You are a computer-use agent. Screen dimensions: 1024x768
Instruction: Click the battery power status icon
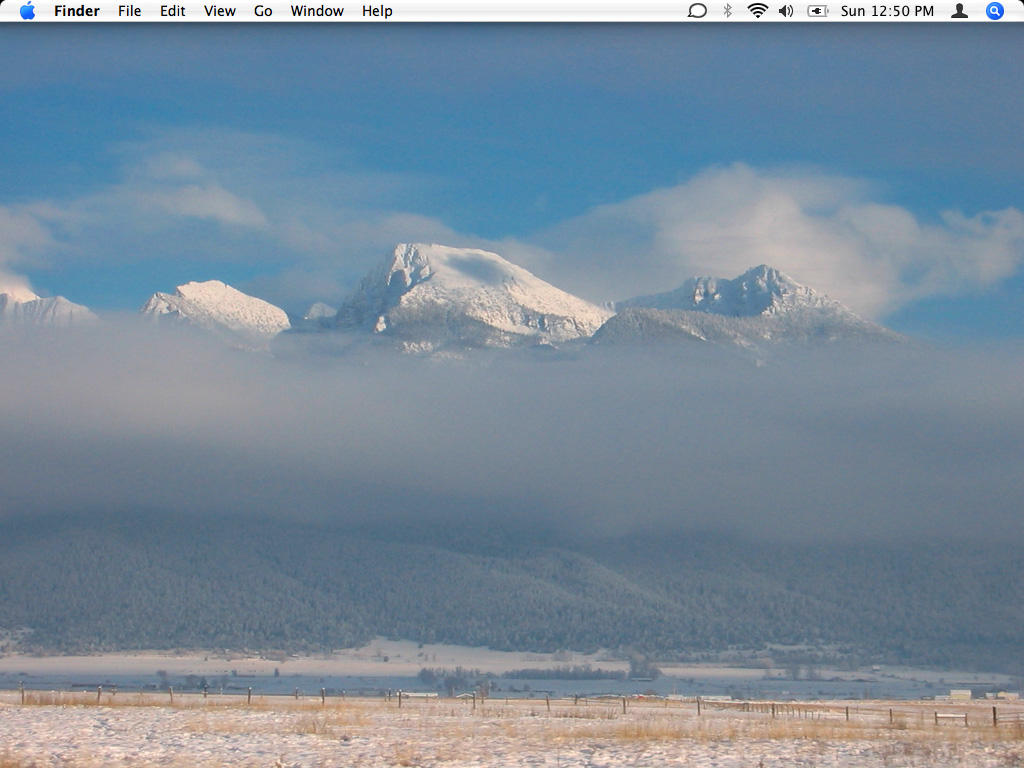click(x=818, y=10)
